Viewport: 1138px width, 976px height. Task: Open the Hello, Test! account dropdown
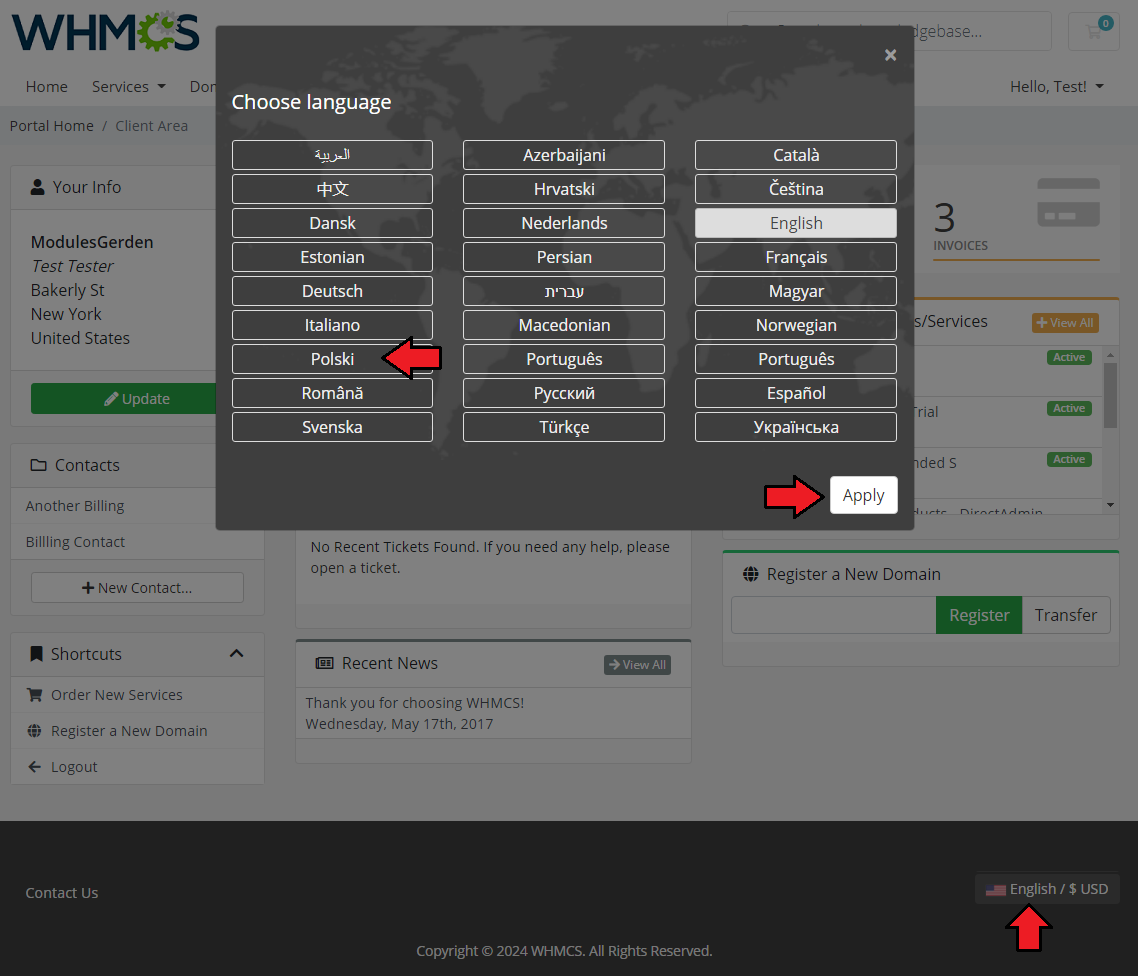point(1057,86)
